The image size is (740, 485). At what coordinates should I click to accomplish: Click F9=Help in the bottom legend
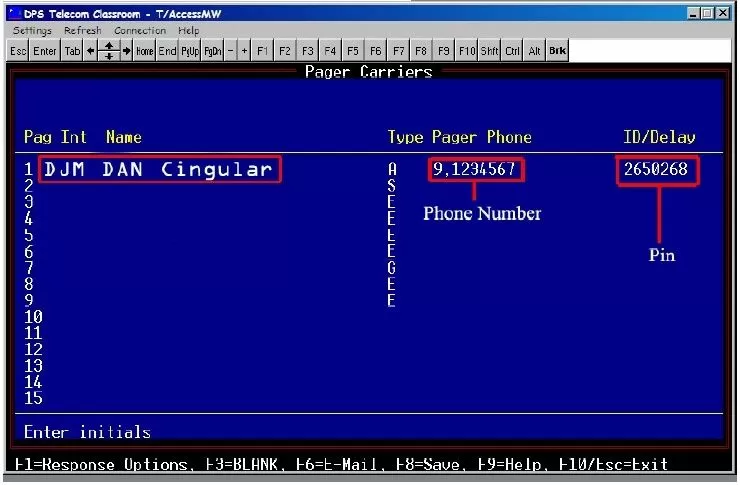(x=509, y=465)
